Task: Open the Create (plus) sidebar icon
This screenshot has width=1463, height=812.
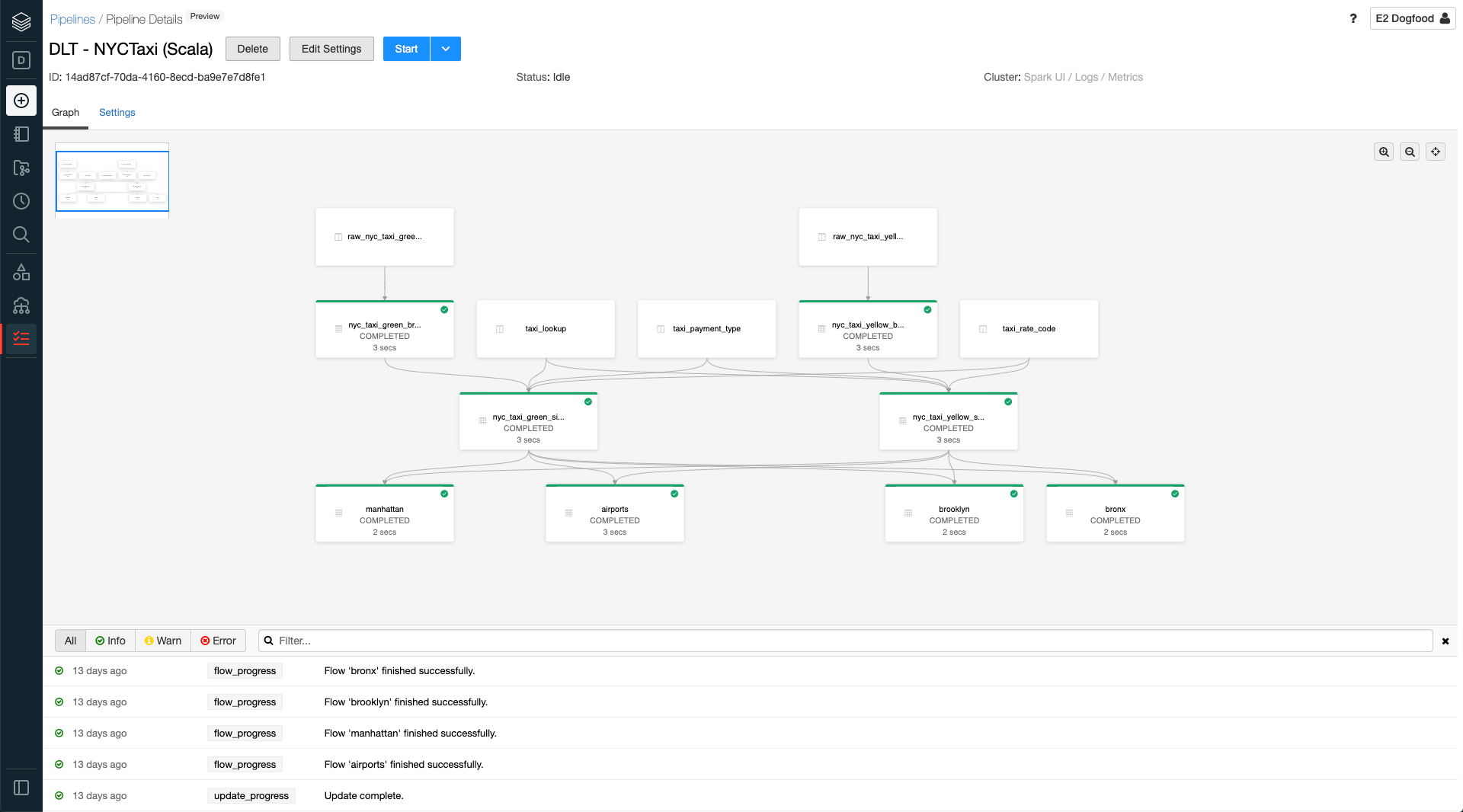Action: click(21, 101)
